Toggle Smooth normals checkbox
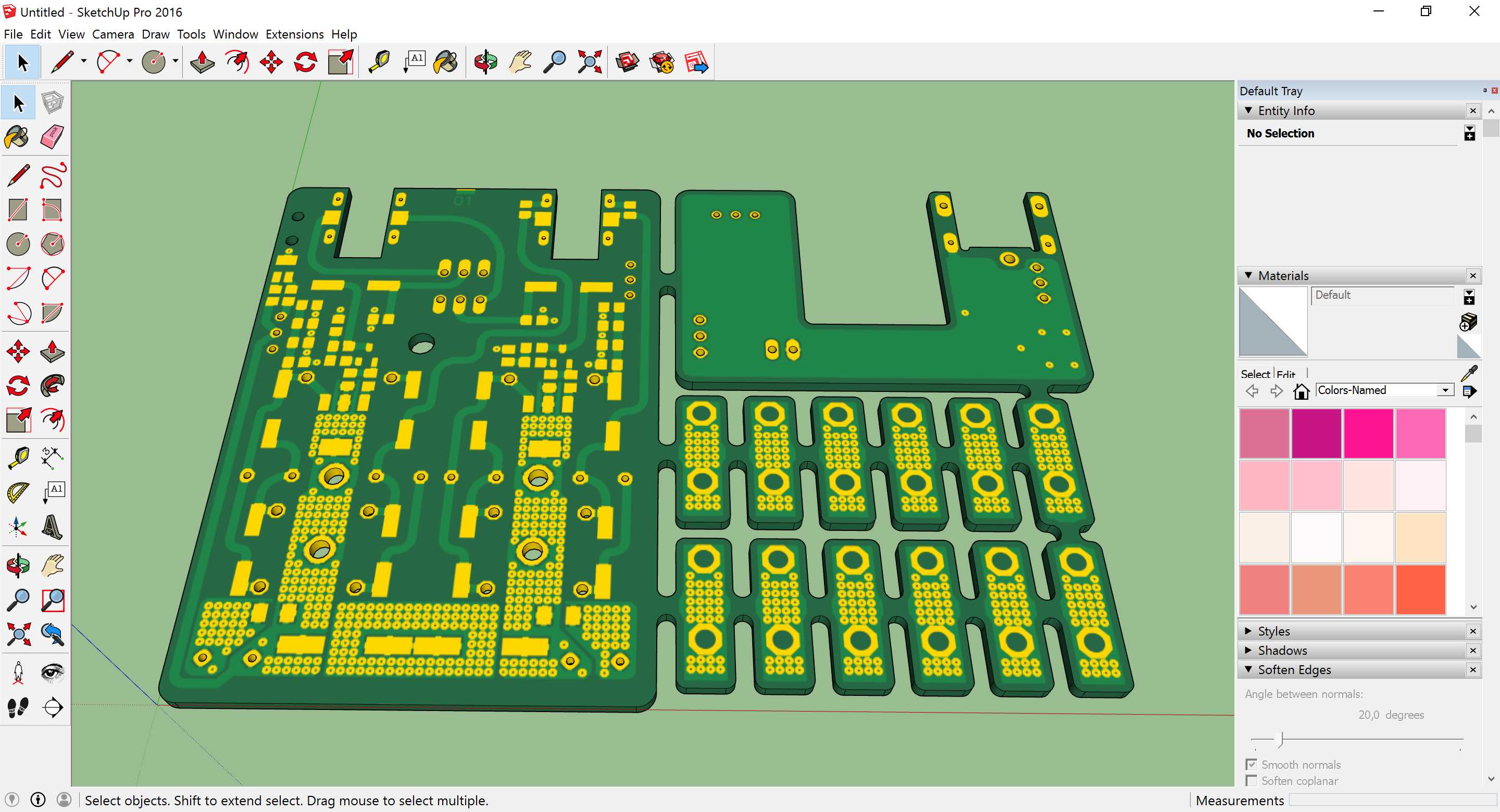 pyautogui.click(x=1251, y=764)
